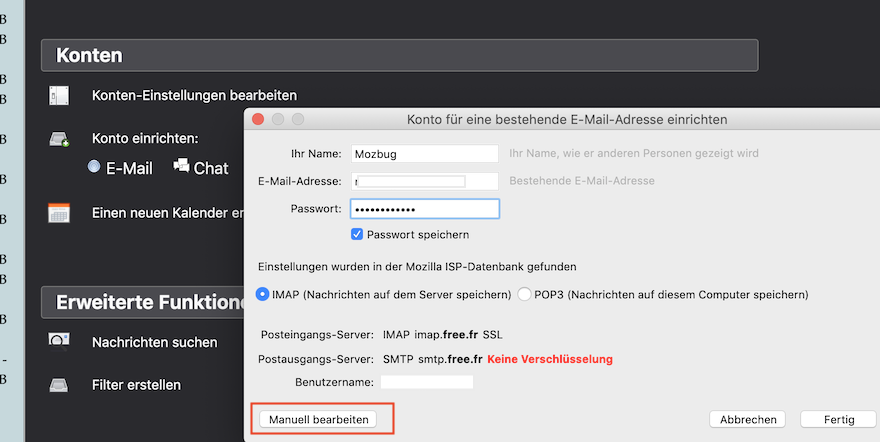Toggle the Passwort speichern checkbox

(x=357, y=234)
